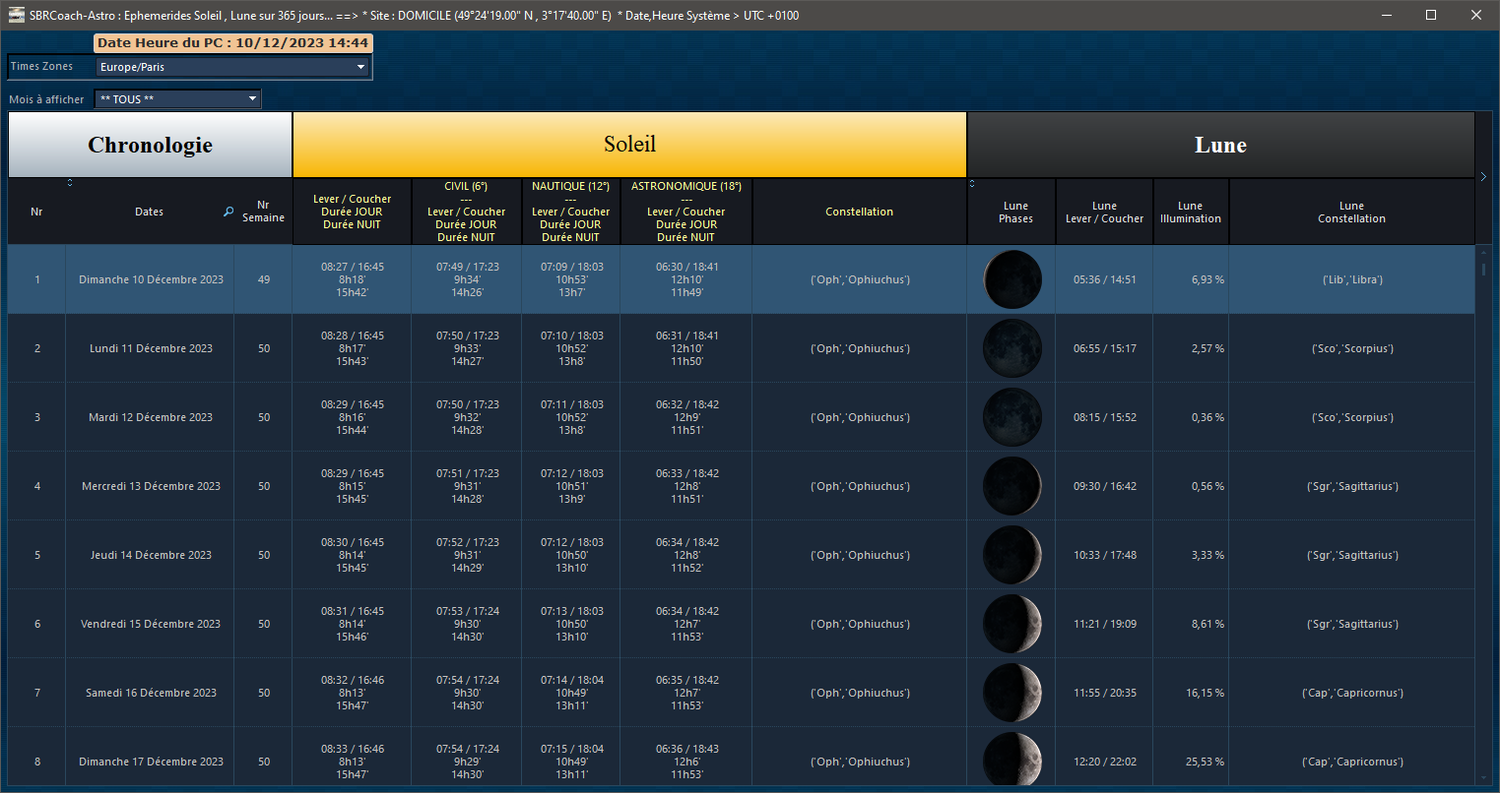Click the illumination value '25,53 %'
The image size is (1500, 793).
[x=1204, y=762]
